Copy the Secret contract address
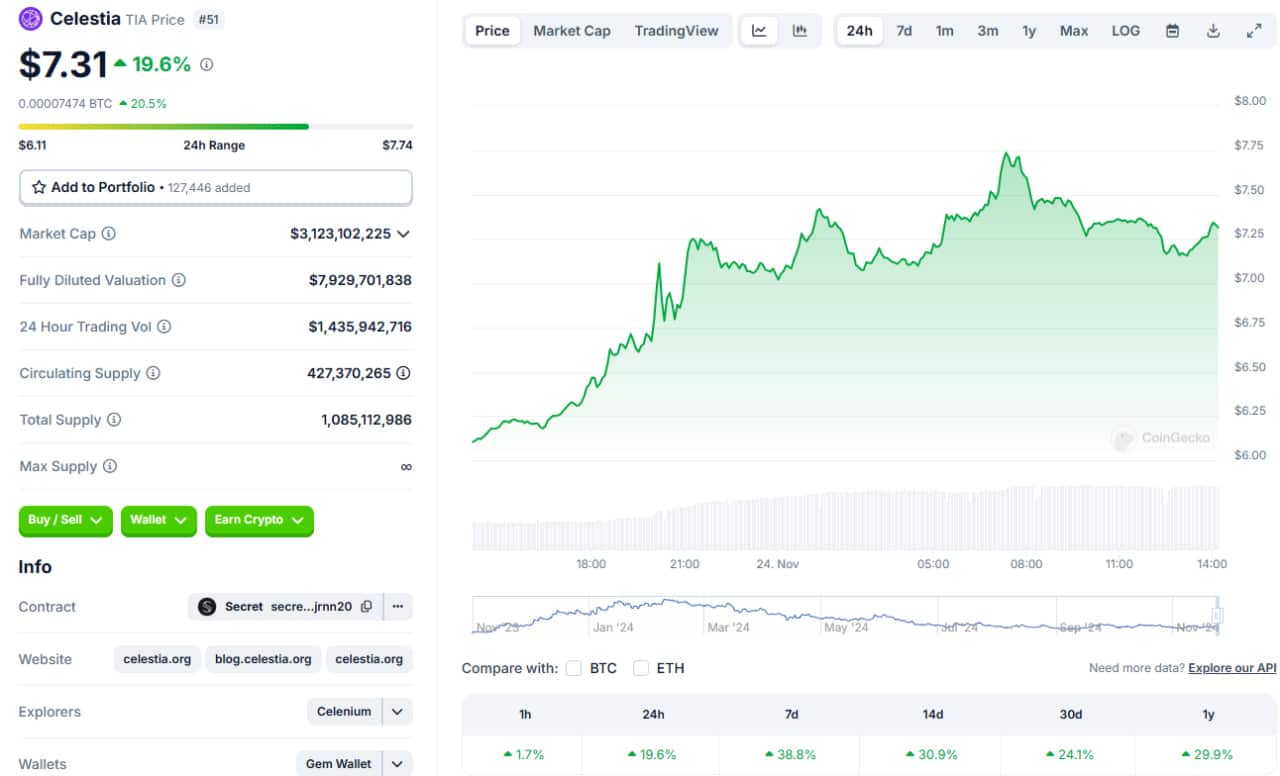Screen dimensions: 1280x776 coord(366,606)
